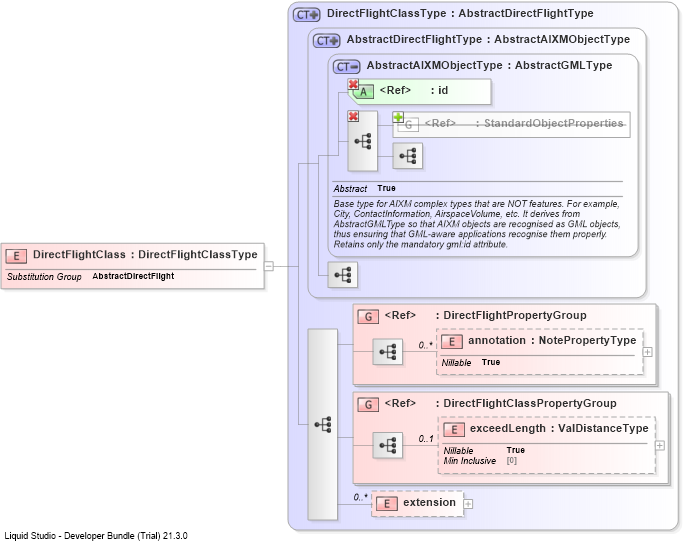The width and height of the screenshot is (683, 541).
Task: Select the Abstract True property row
Action: click(365, 189)
